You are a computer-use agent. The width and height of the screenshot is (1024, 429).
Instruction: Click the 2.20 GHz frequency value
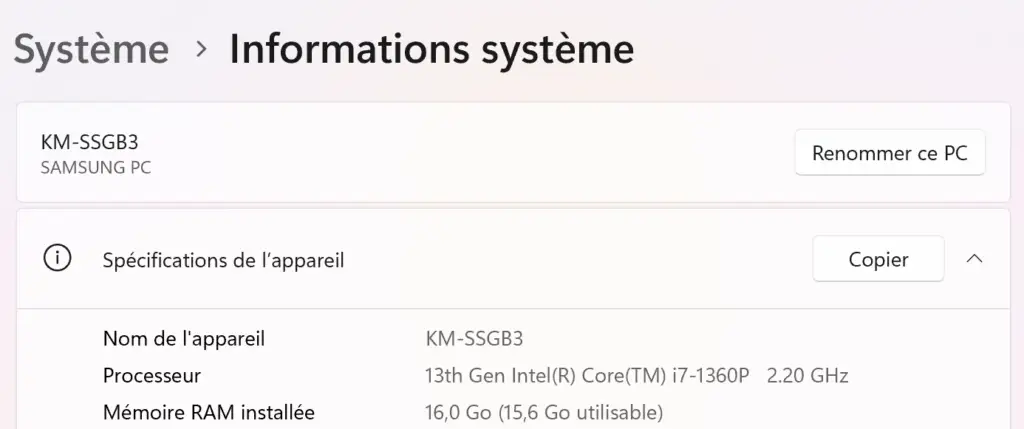808,376
